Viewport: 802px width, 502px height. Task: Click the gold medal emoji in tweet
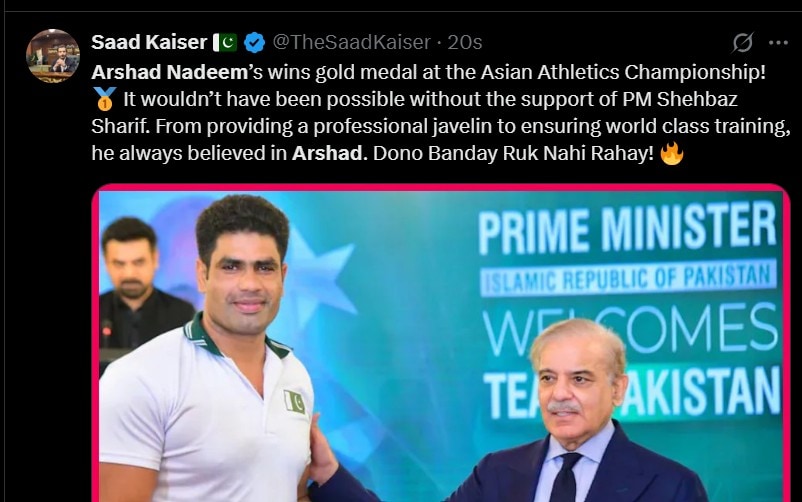(x=104, y=100)
